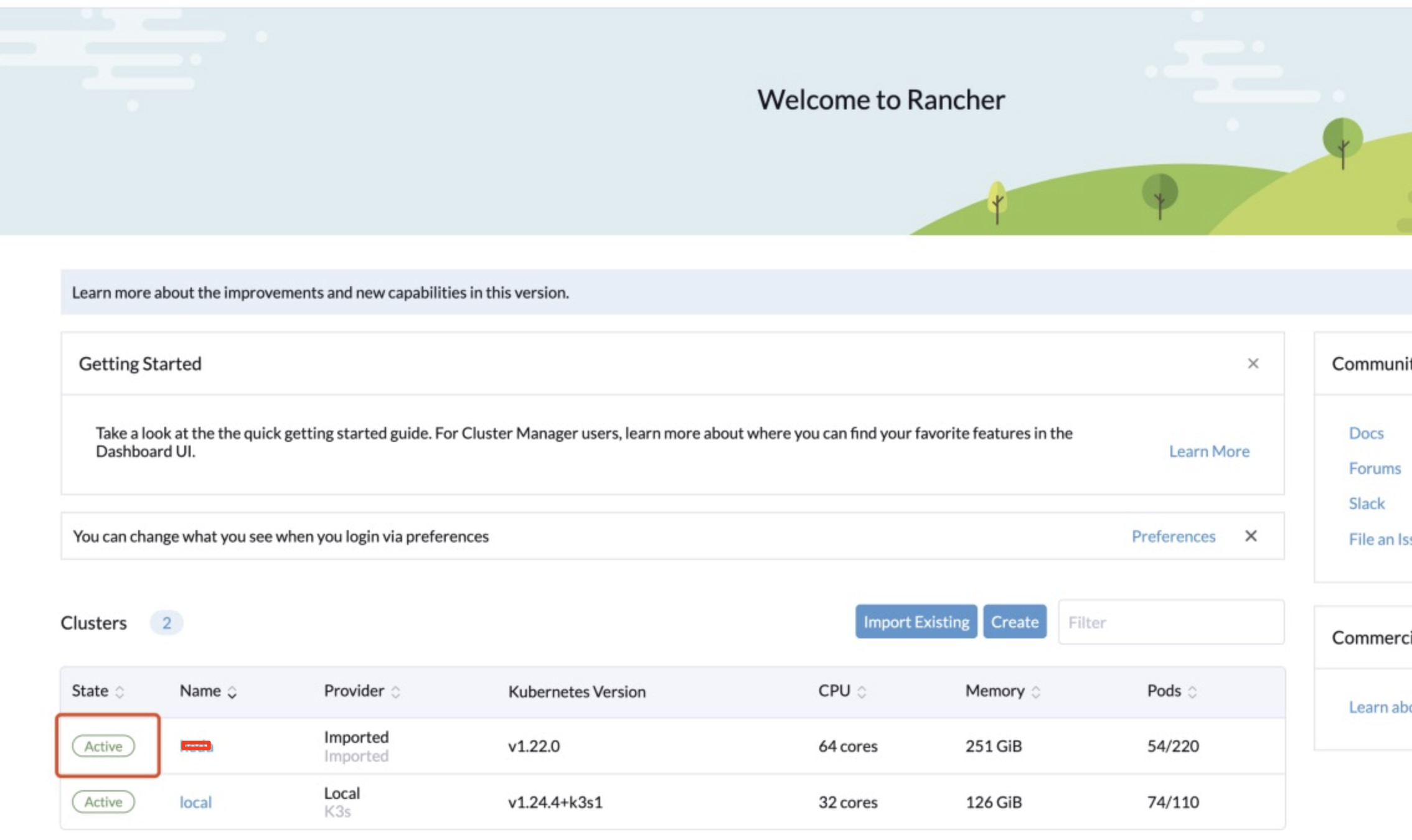
Task: Click the Active badge in local row
Action: (103, 802)
